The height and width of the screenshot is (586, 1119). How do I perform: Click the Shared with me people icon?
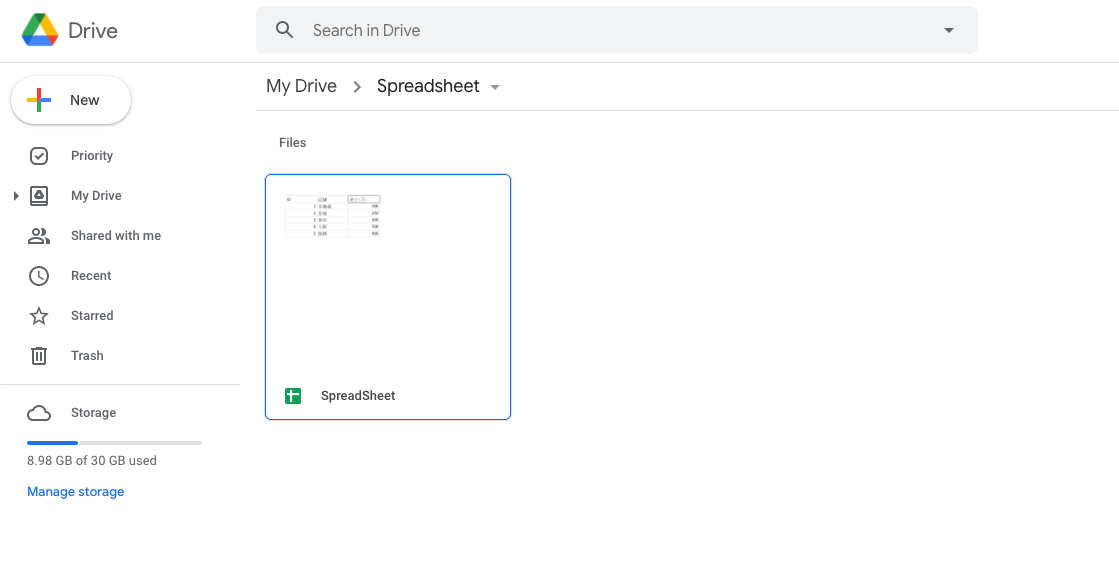click(39, 236)
